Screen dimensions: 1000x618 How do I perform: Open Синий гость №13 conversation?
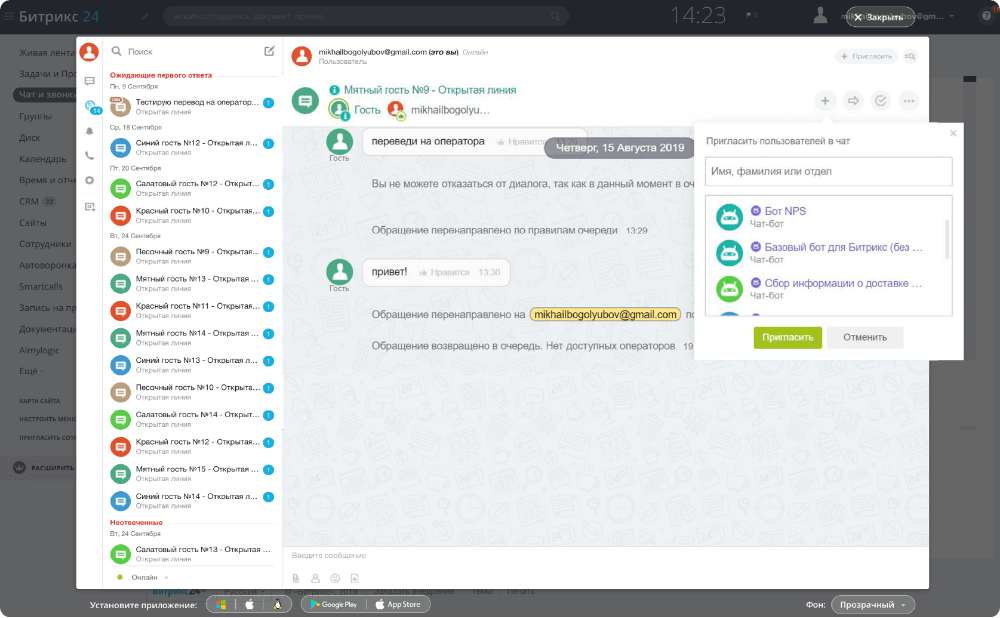pos(192,365)
